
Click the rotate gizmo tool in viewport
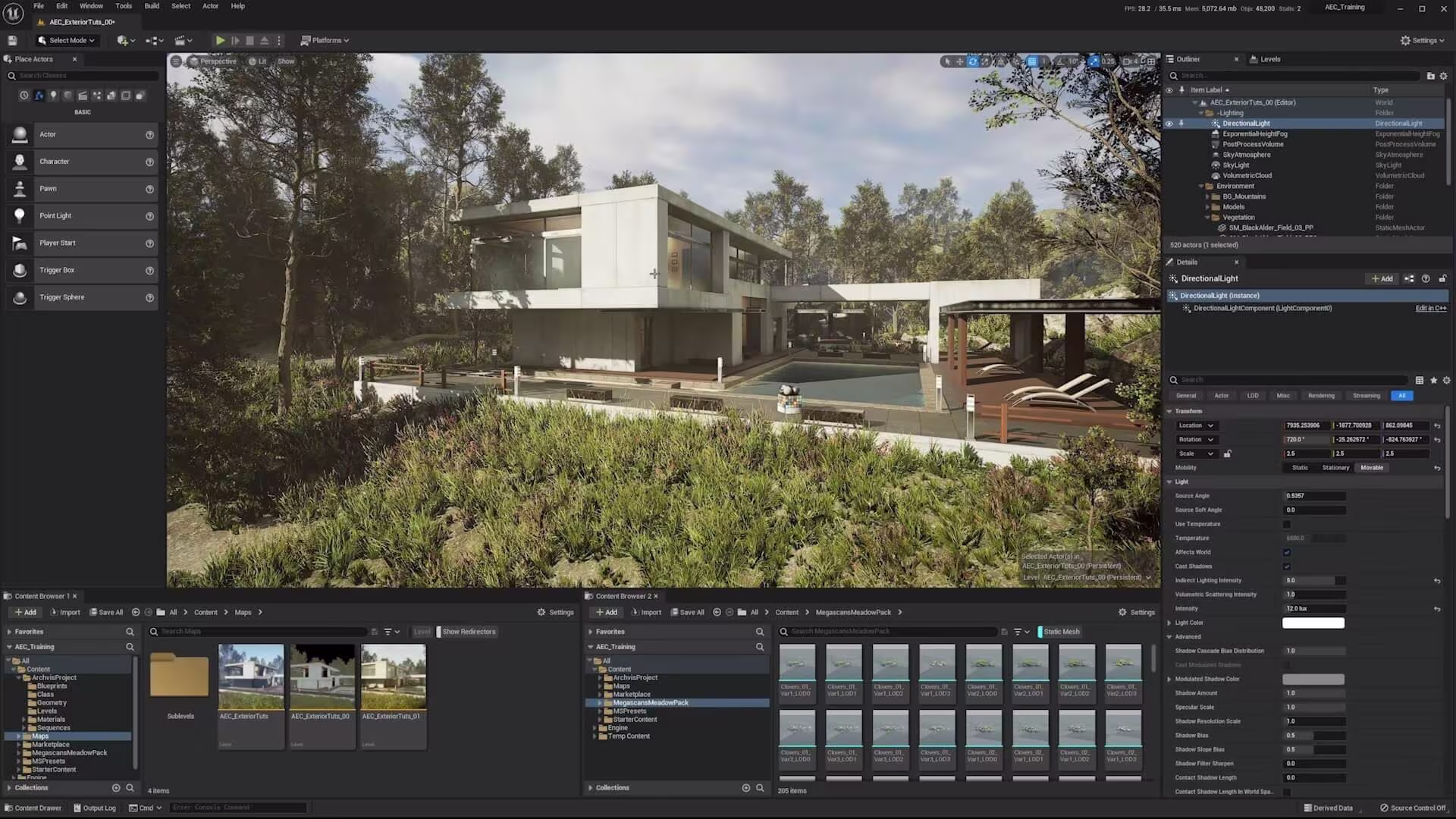(x=972, y=61)
